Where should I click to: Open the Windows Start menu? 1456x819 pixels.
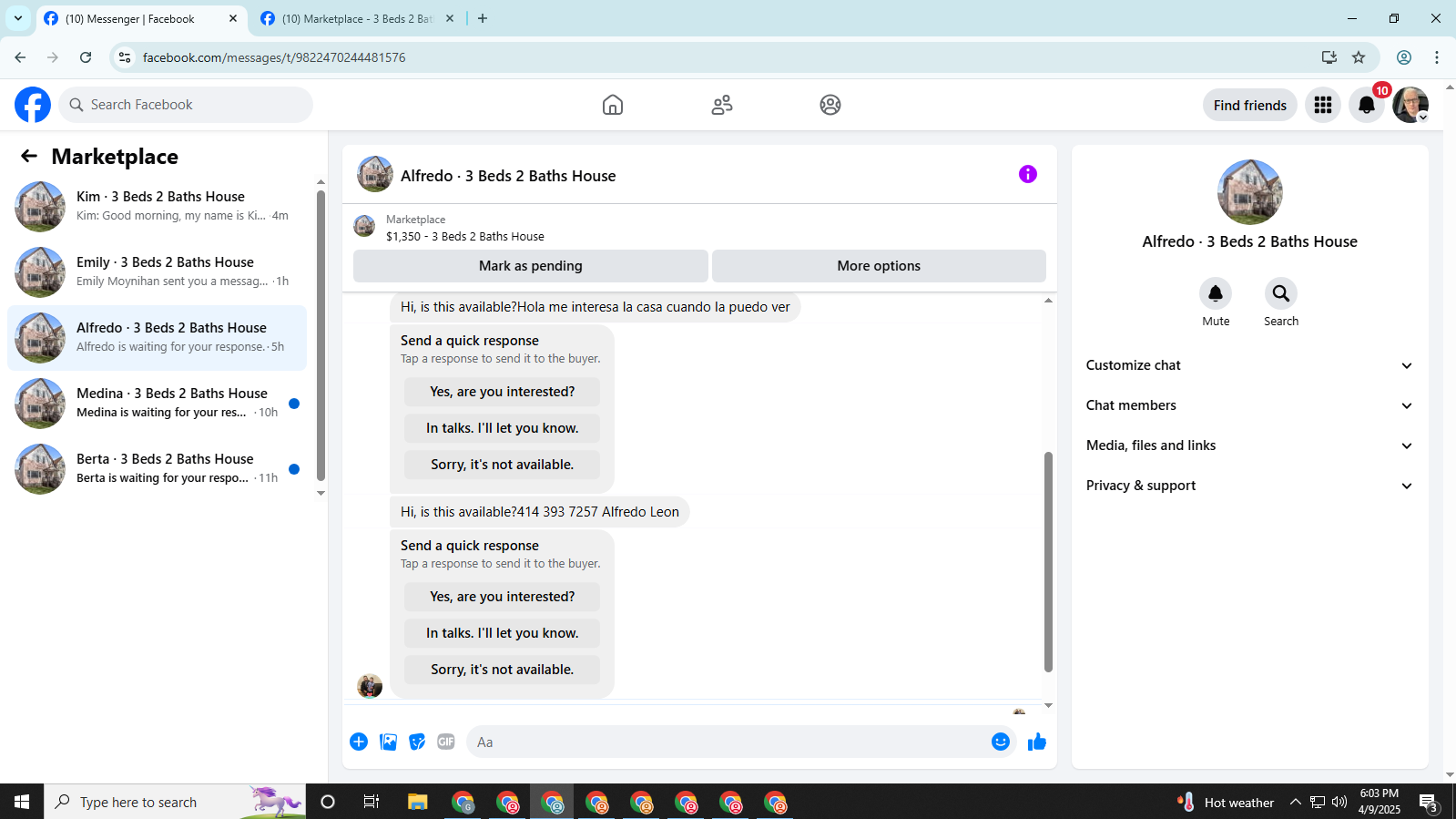click(22, 802)
